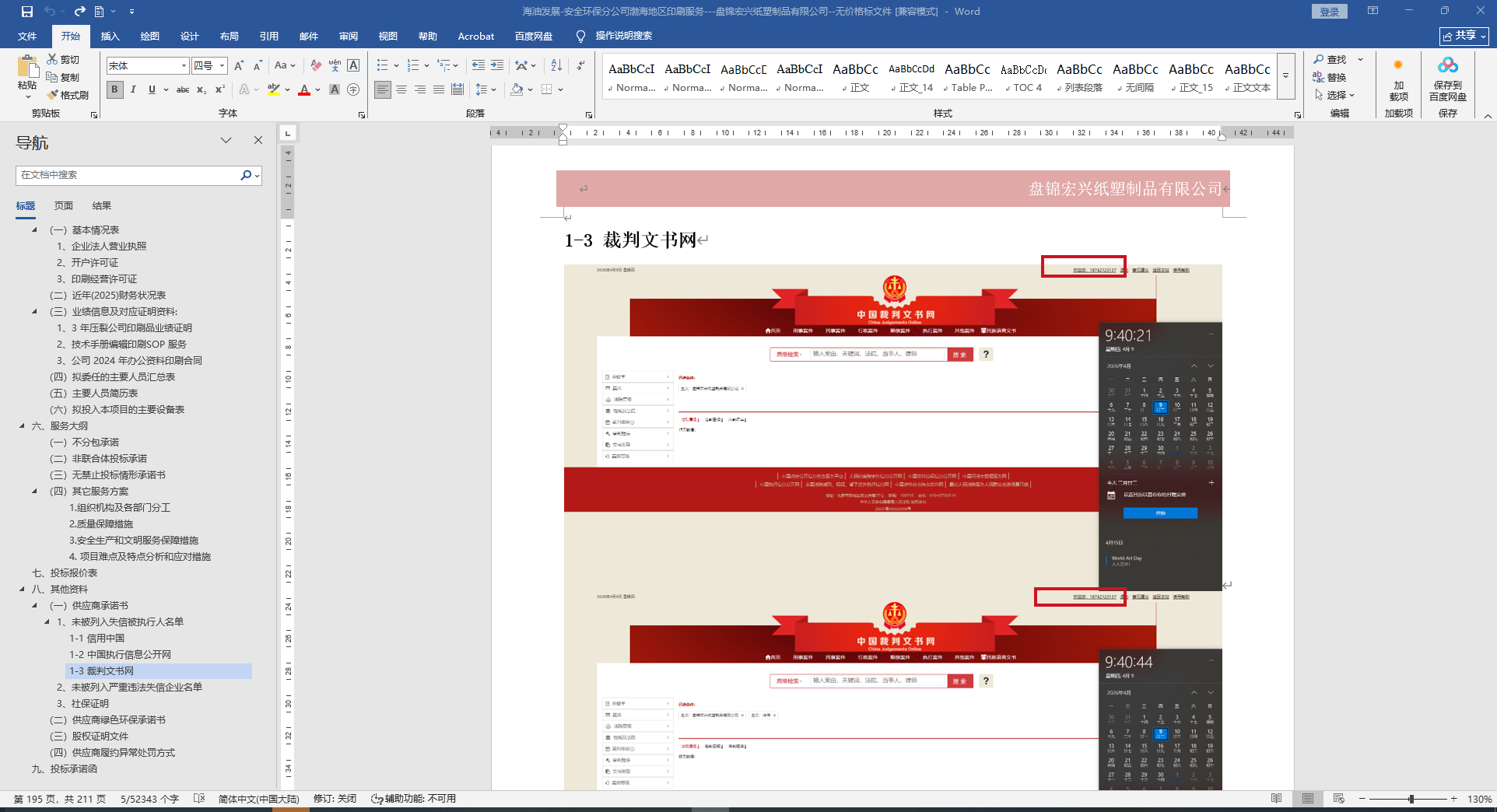Viewport: 1497px width, 812px height.
Task: Open the paragraph dialog launcher in the 段落 group
Action: point(589,114)
